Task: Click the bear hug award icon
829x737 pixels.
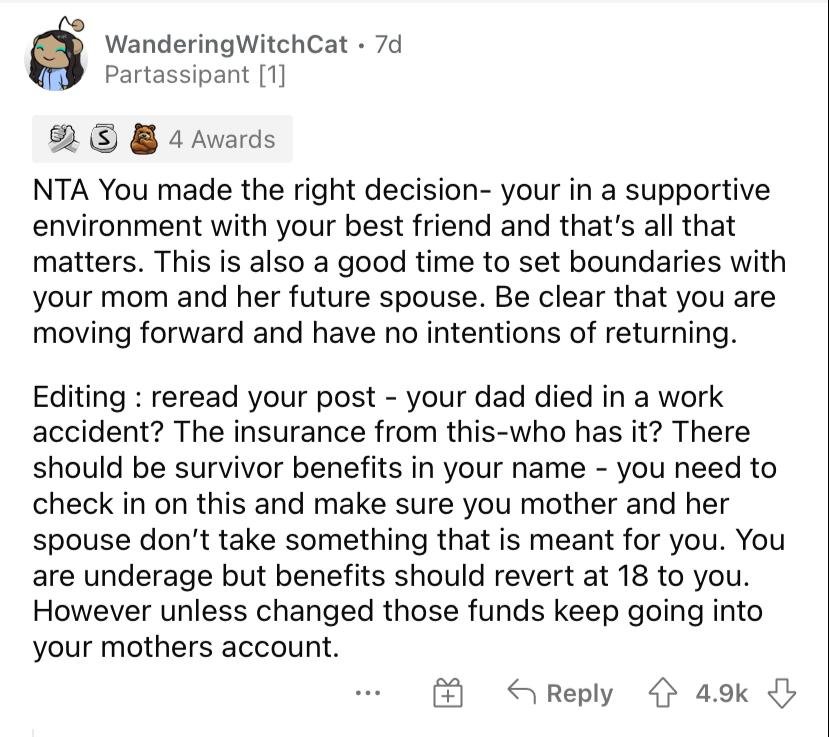Action: point(144,139)
